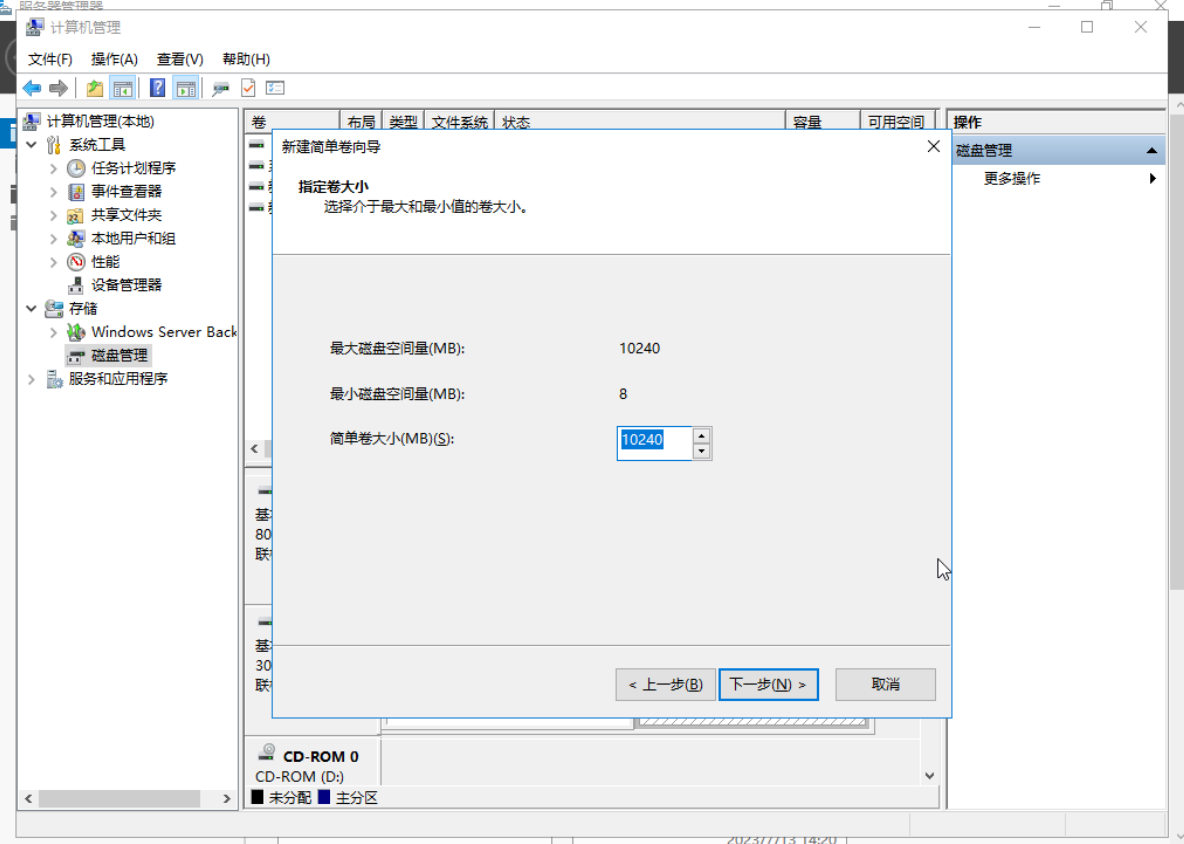Screen dimensions: 1184x844
Task: Open the 帮助(H) menu
Action: 246,59
